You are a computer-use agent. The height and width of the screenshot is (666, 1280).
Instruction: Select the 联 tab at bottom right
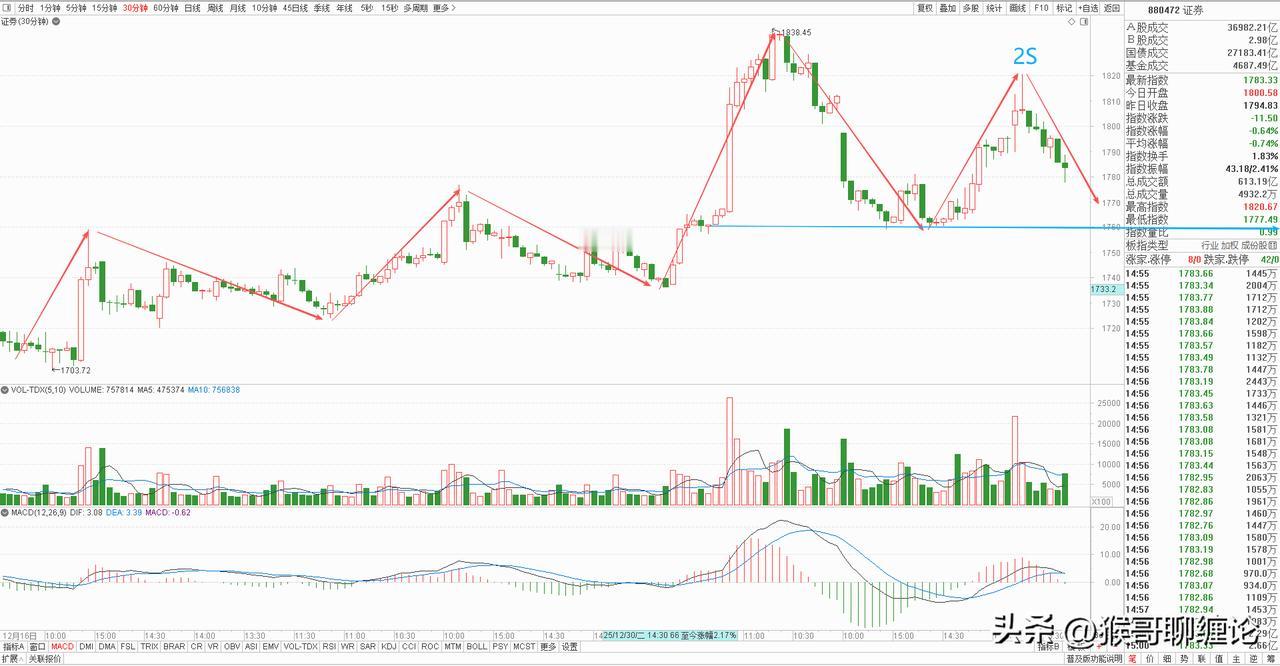click(1201, 659)
